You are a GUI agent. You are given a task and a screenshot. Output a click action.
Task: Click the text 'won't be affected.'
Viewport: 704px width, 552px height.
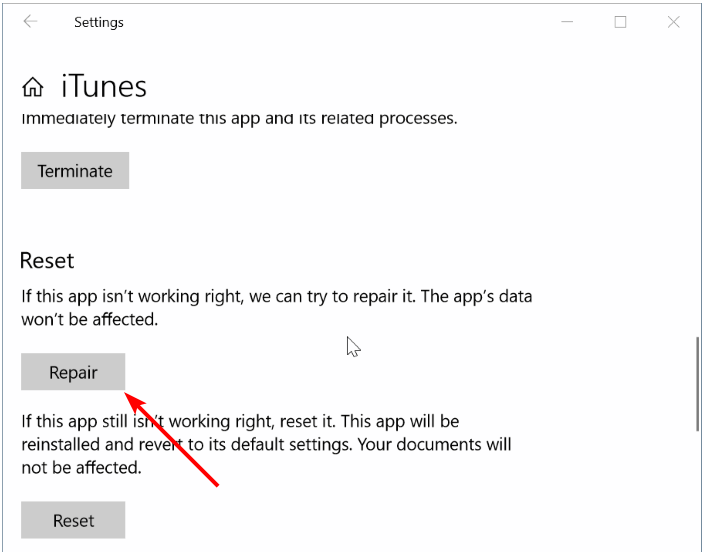pos(90,319)
